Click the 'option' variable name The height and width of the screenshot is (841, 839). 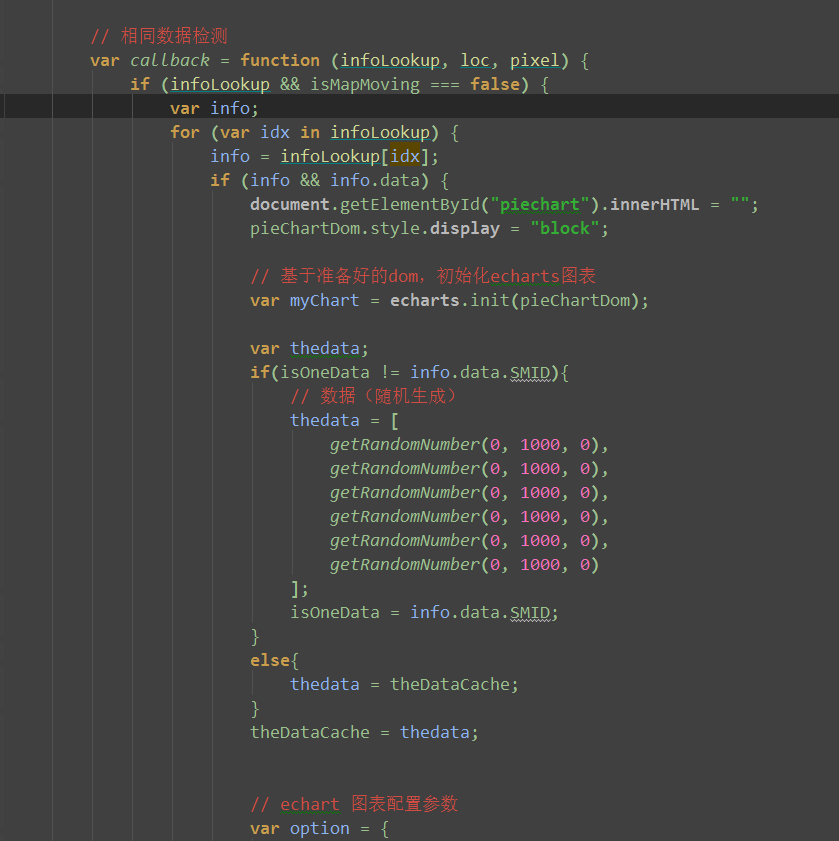coord(320,829)
